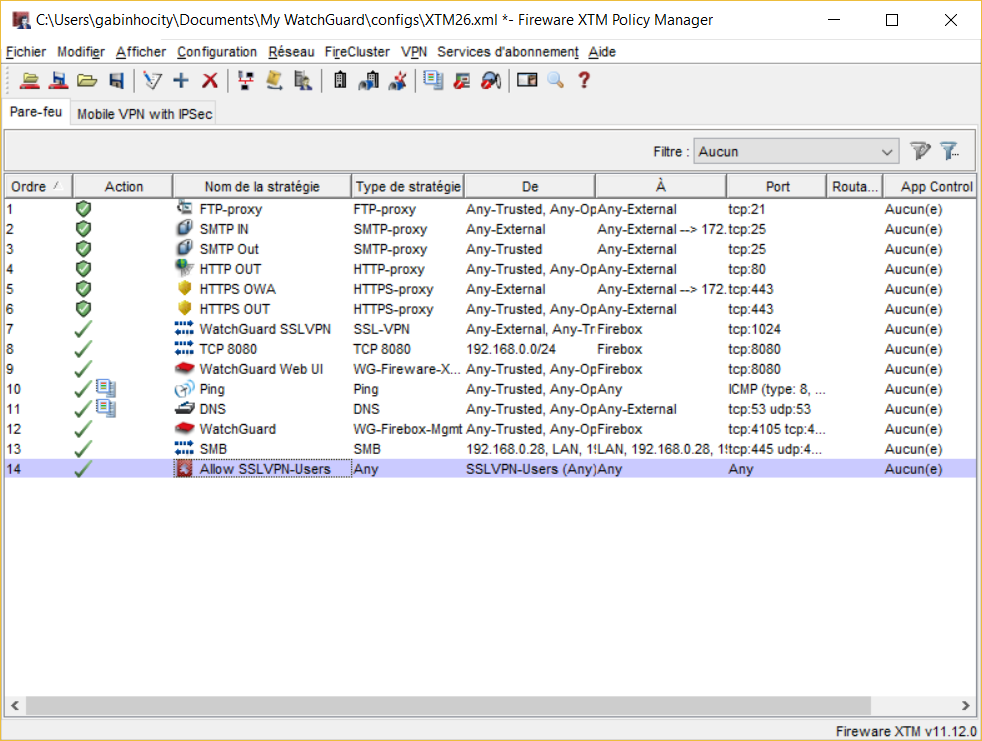
Task: Sort by the Ordre column header
Action: pos(38,187)
